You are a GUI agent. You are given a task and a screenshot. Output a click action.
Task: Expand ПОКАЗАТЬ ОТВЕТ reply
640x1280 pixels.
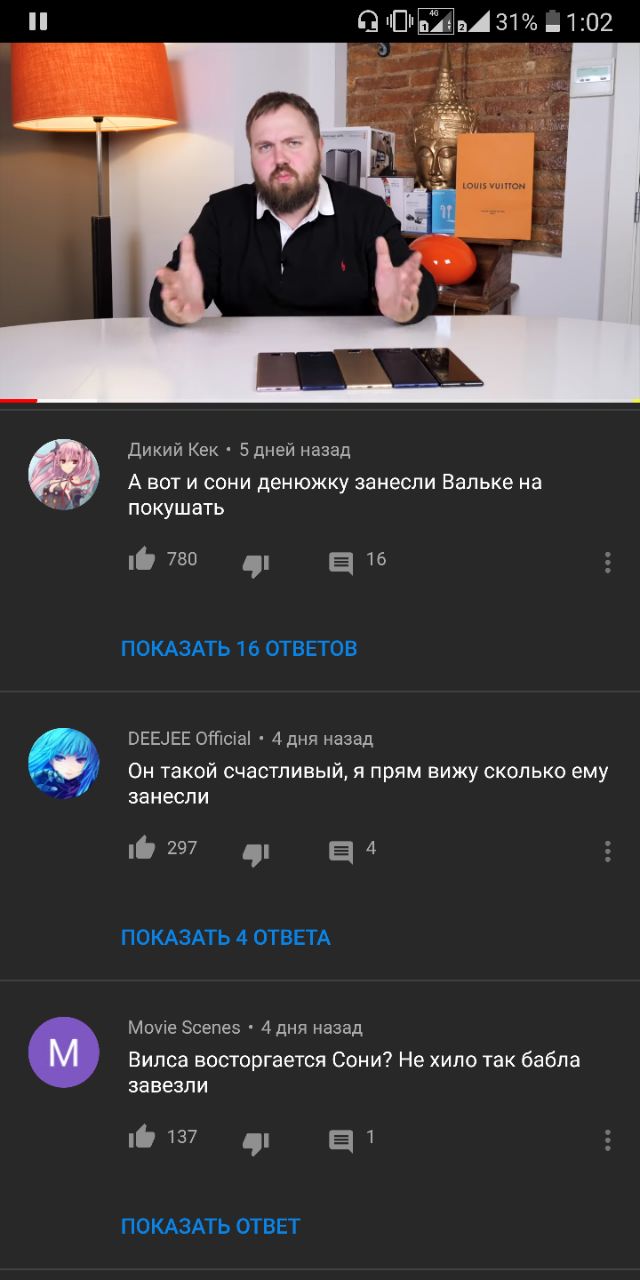[x=211, y=1227]
